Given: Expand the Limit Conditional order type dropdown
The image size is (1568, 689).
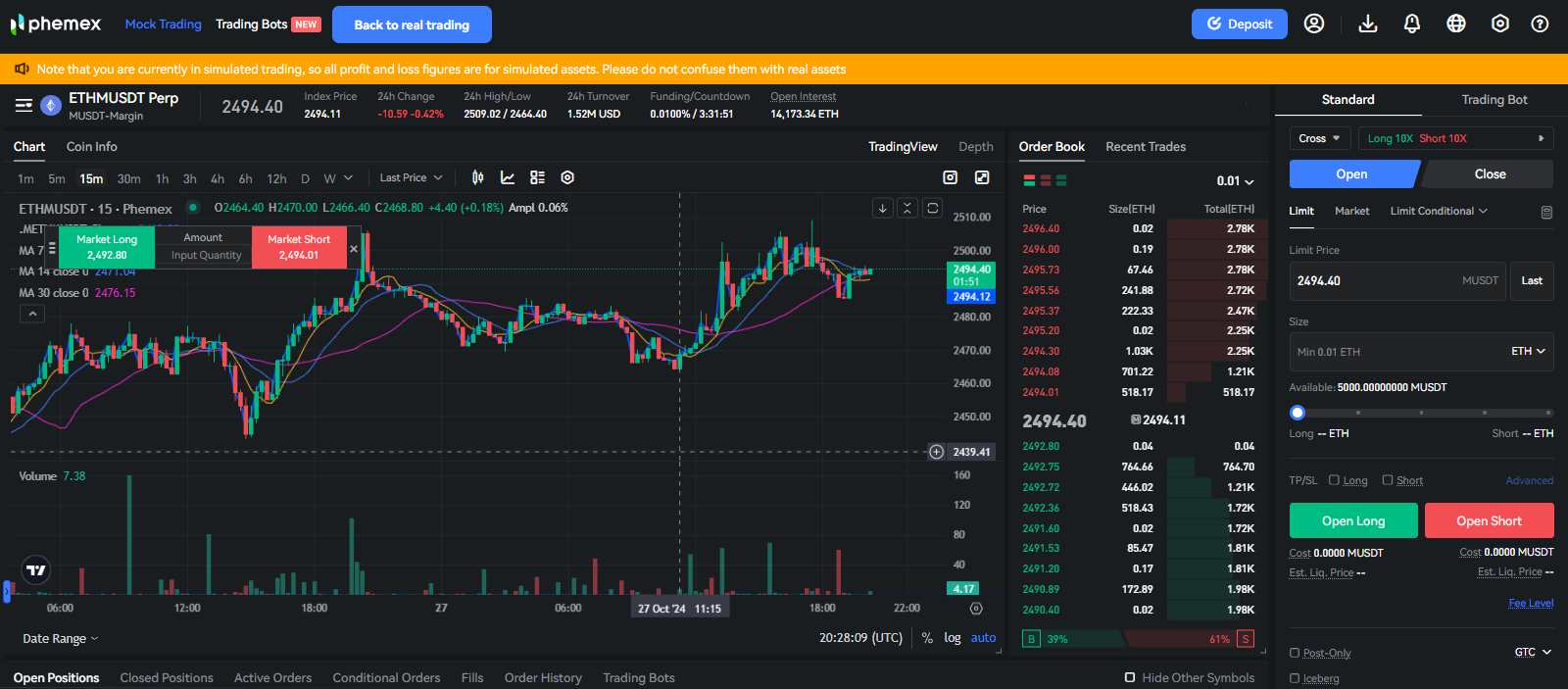Looking at the screenshot, I should click(x=1439, y=211).
